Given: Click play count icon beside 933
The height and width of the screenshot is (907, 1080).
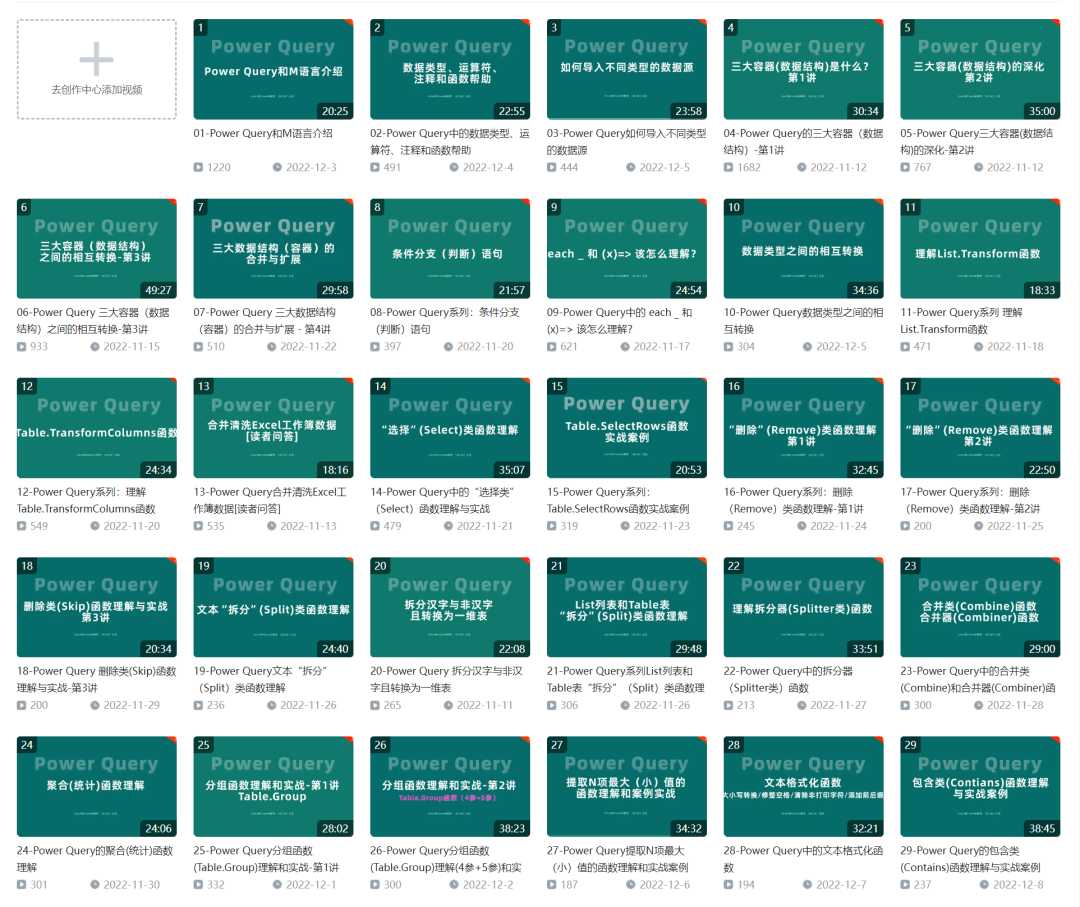Looking at the screenshot, I should pos(22,346).
